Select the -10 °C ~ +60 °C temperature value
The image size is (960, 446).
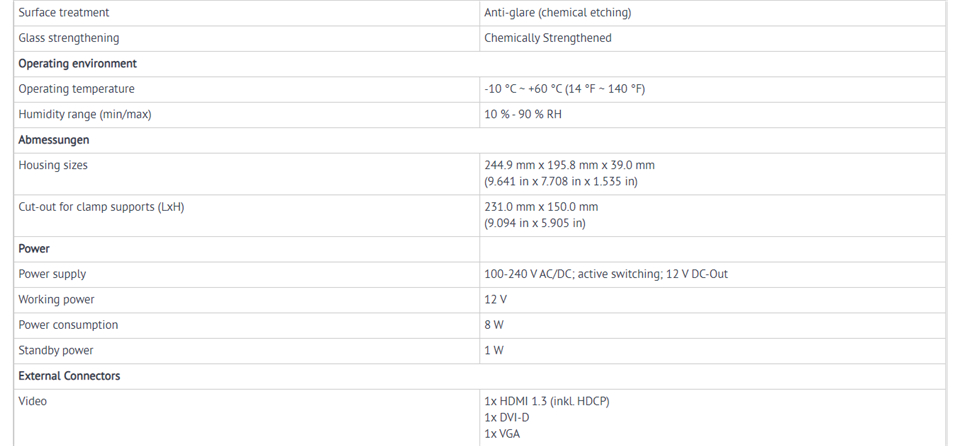point(564,89)
